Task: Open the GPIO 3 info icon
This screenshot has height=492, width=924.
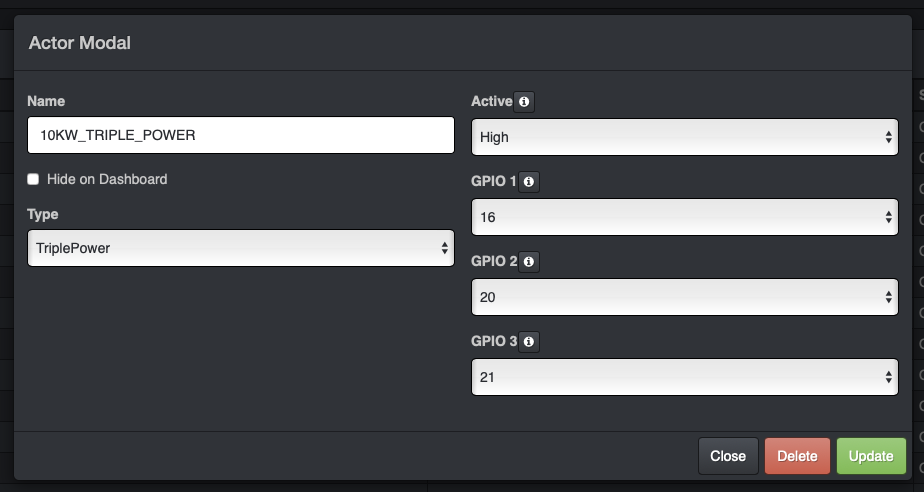Action: pos(530,342)
